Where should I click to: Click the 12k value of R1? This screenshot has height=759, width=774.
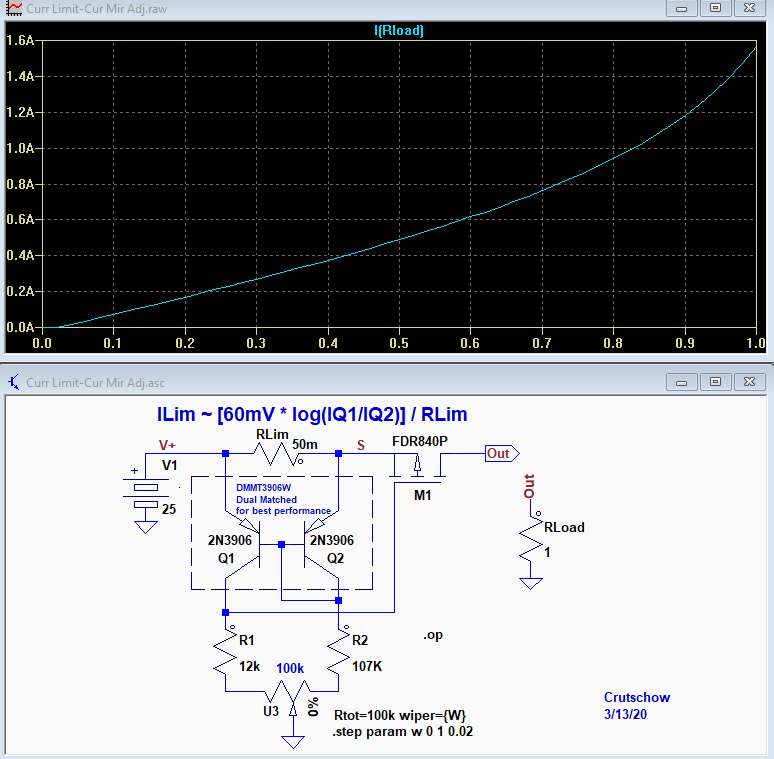tap(249, 667)
